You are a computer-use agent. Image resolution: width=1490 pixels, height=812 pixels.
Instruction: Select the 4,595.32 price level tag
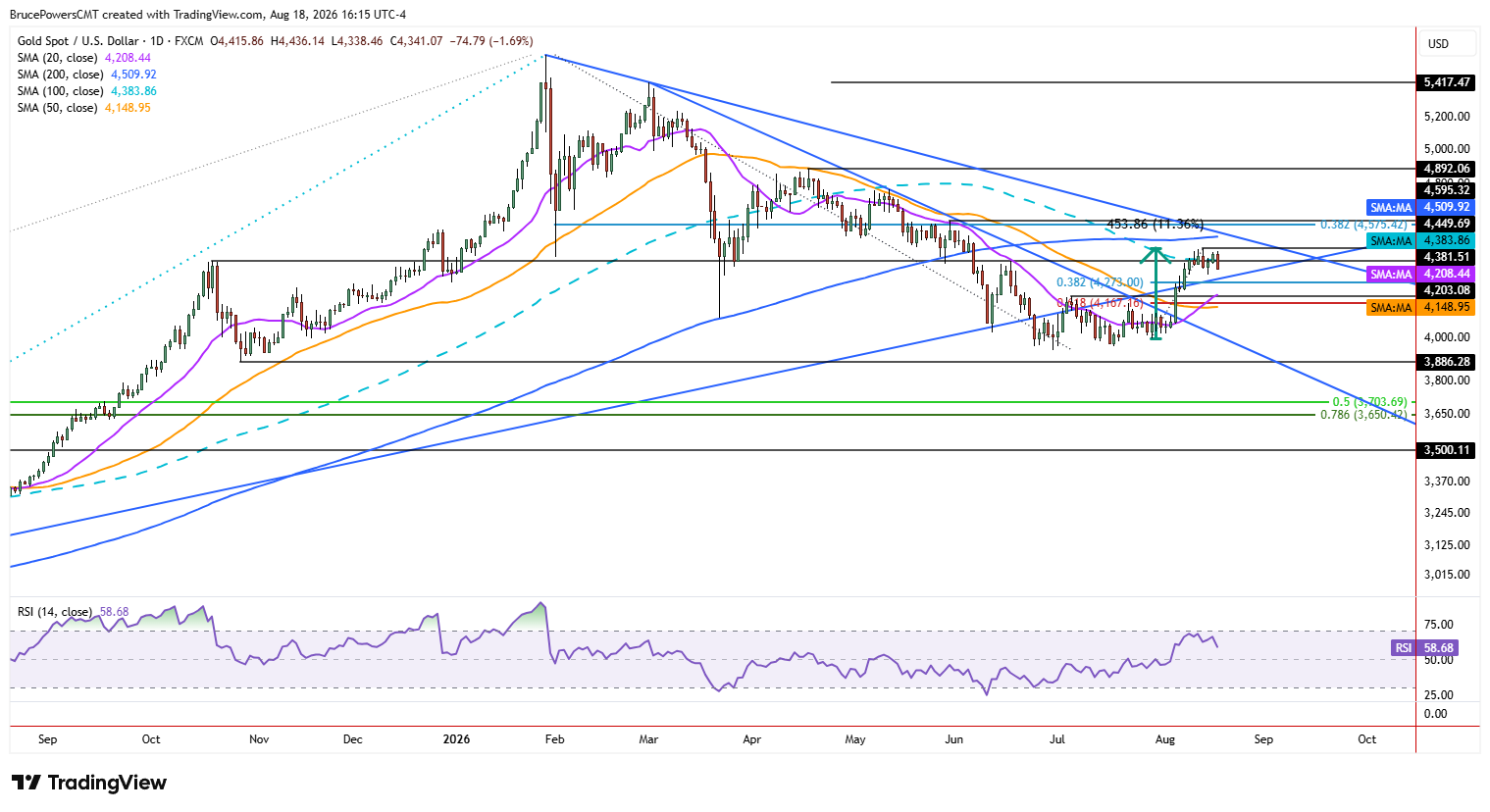(1448, 190)
